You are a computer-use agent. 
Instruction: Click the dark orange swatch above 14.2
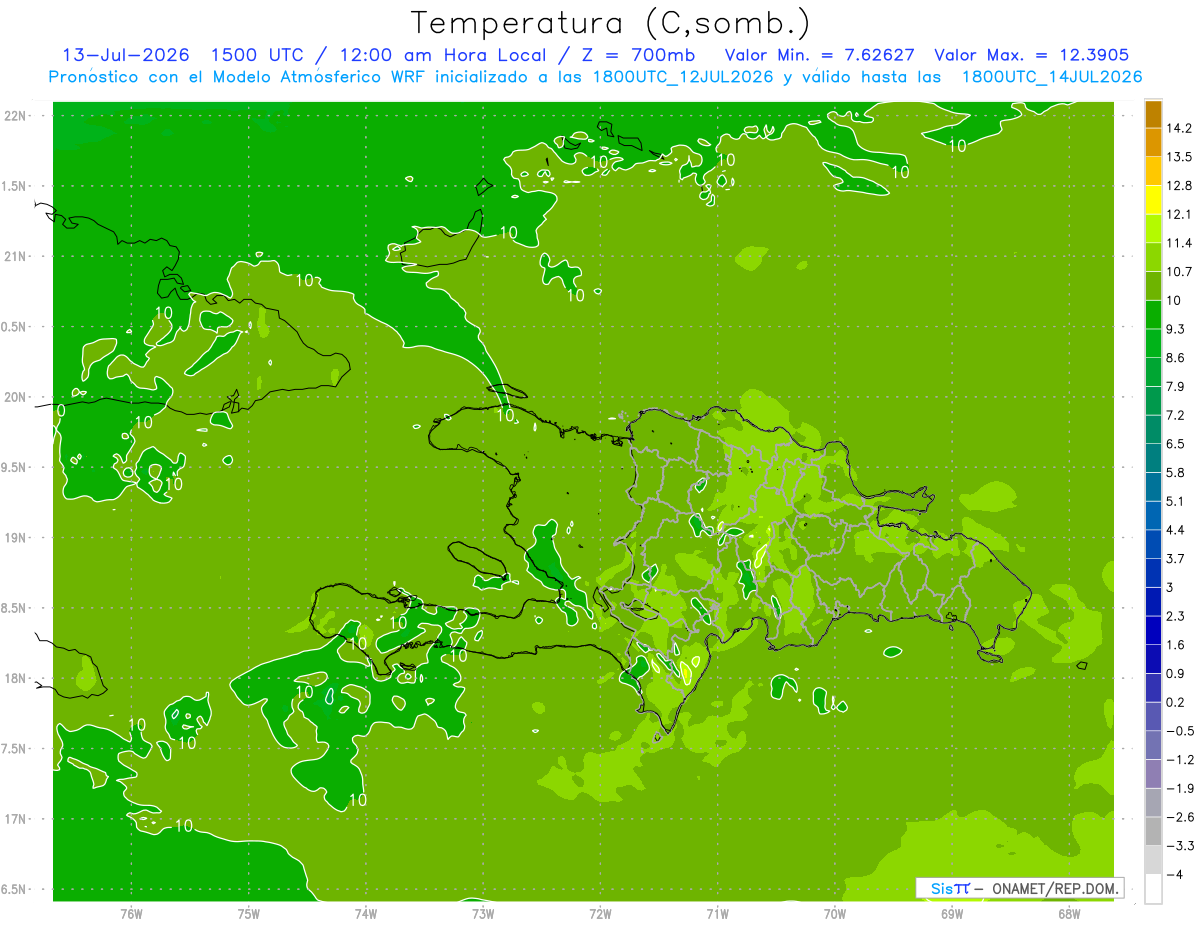[1153, 114]
